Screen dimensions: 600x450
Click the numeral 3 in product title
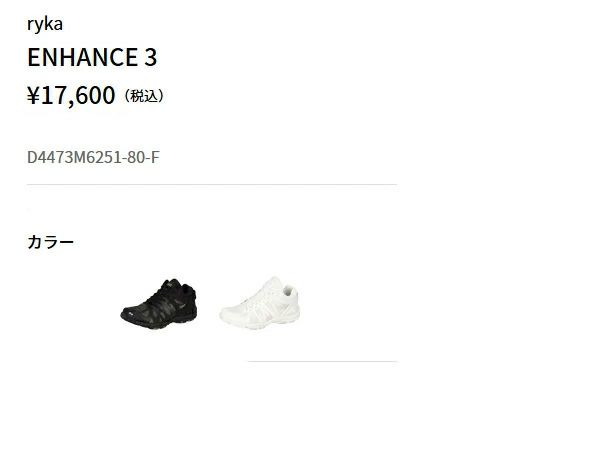point(151,57)
